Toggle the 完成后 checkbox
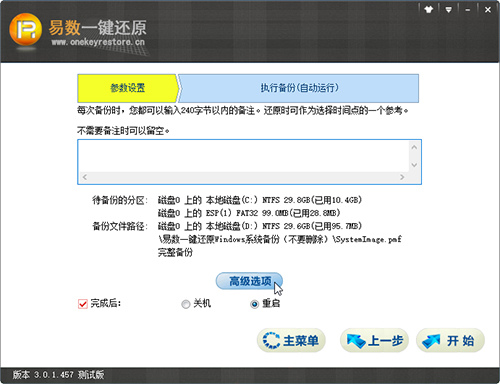Screen dimensions: 500x384 coord(83,304)
